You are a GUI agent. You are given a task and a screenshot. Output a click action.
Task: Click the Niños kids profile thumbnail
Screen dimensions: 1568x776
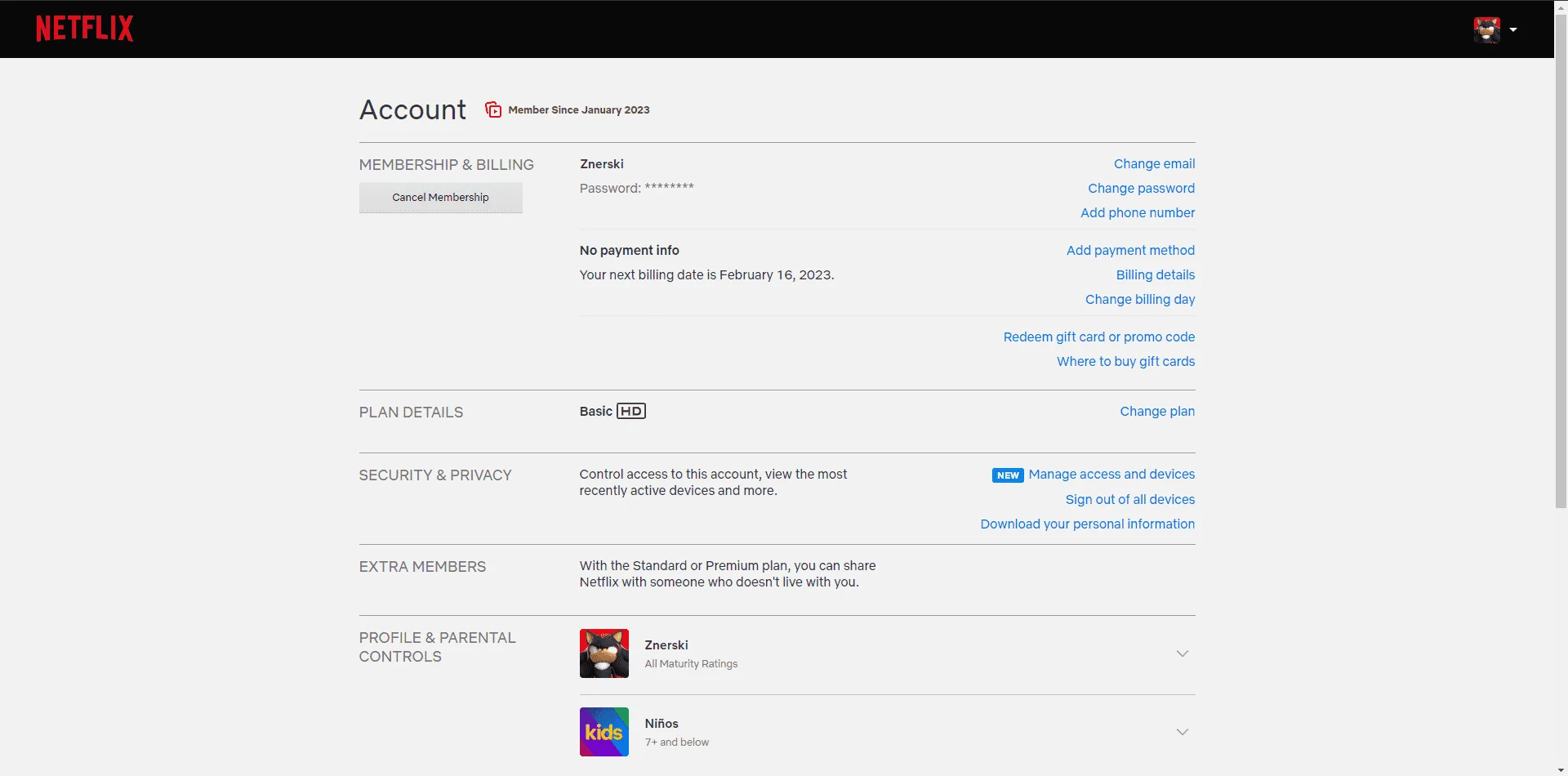point(604,732)
